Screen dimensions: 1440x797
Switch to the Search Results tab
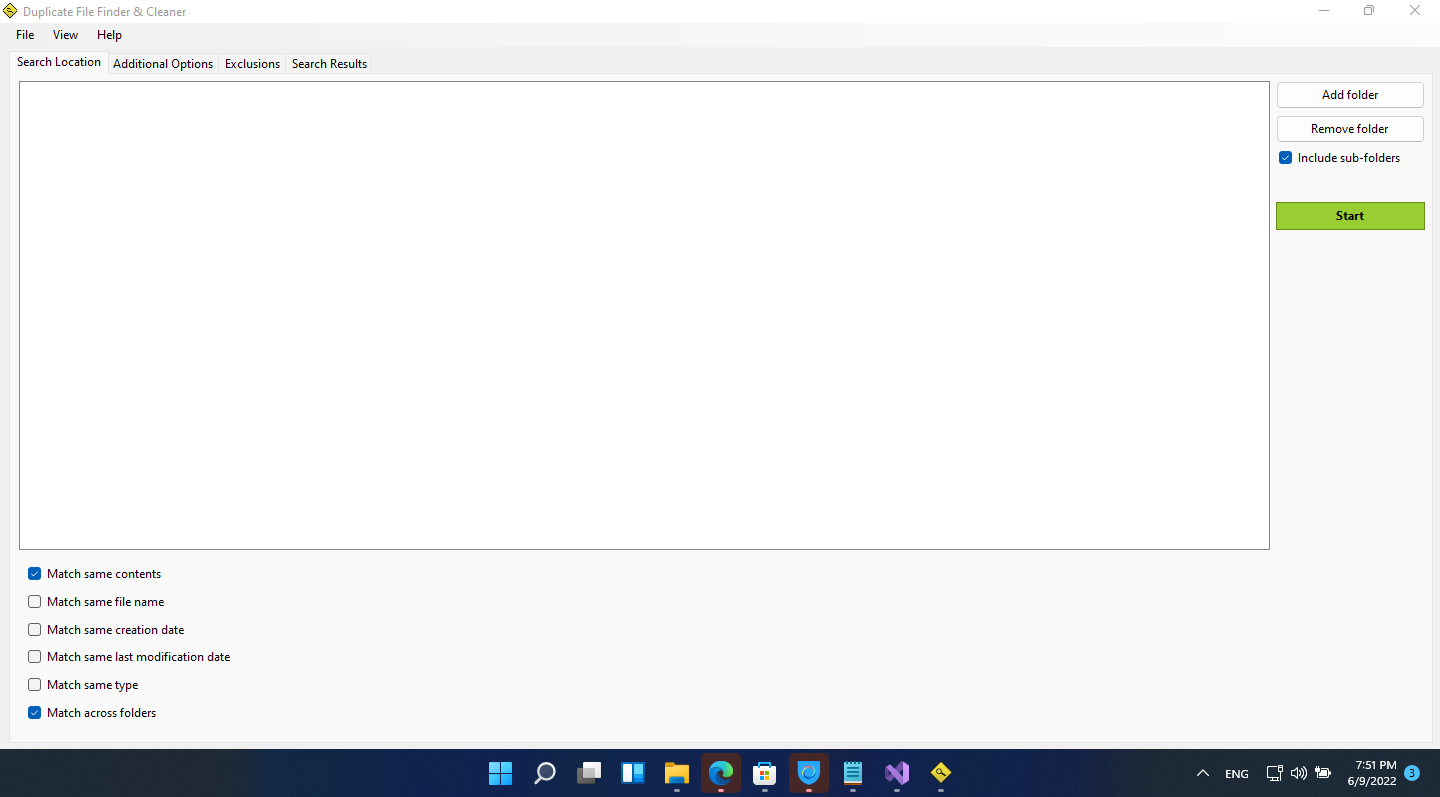(329, 64)
